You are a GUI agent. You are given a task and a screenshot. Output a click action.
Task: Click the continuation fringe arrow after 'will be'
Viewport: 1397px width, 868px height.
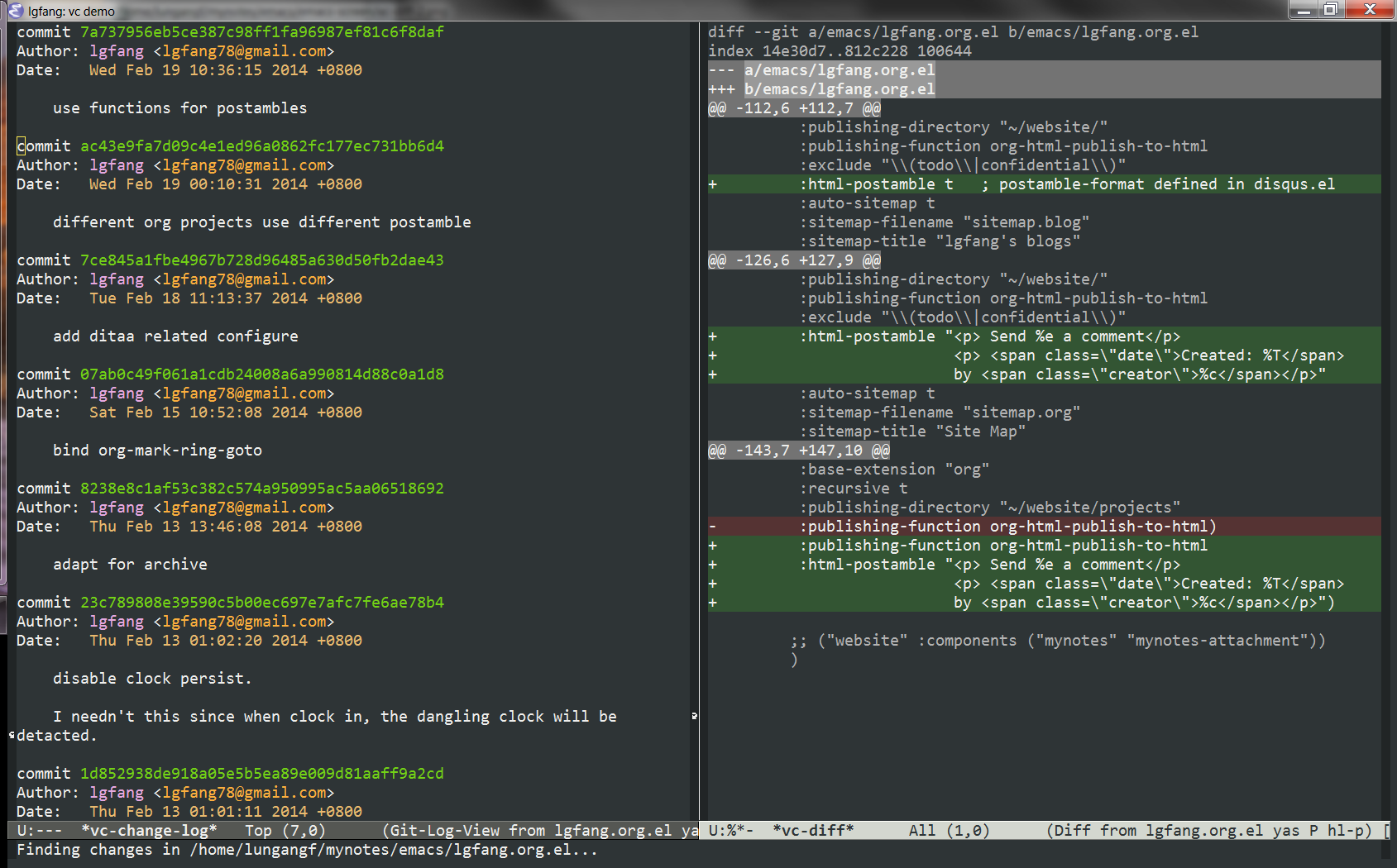(695, 716)
